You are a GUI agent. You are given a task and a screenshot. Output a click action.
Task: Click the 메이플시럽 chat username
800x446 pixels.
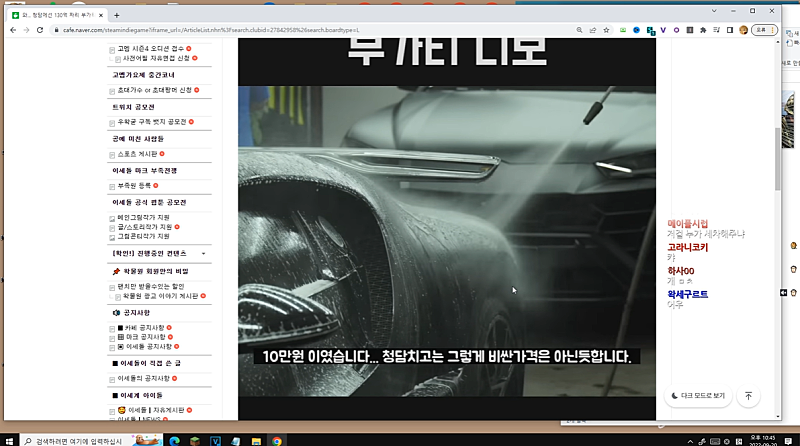688,223
